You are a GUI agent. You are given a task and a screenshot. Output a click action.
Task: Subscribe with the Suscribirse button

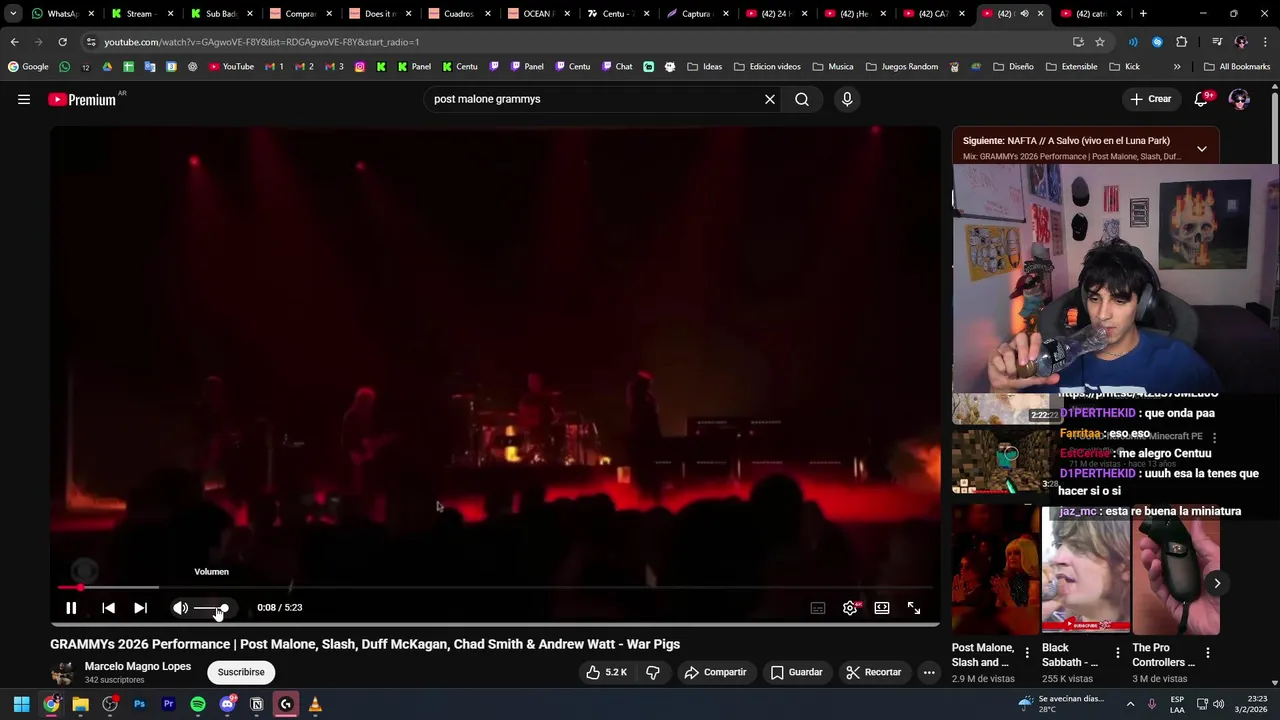pyautogui.click(x=241, y=672)
